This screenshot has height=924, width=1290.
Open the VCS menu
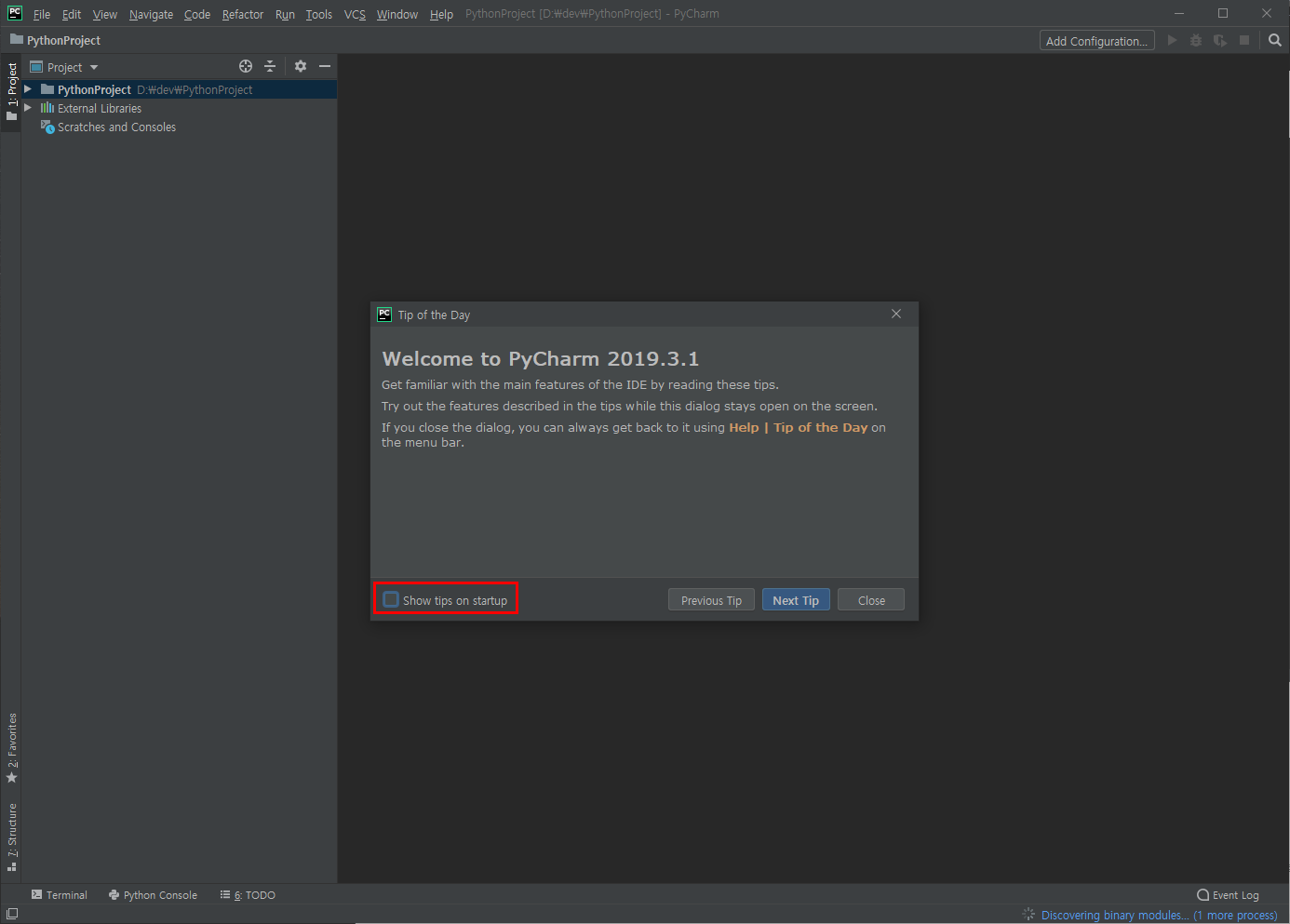[355, 14]
